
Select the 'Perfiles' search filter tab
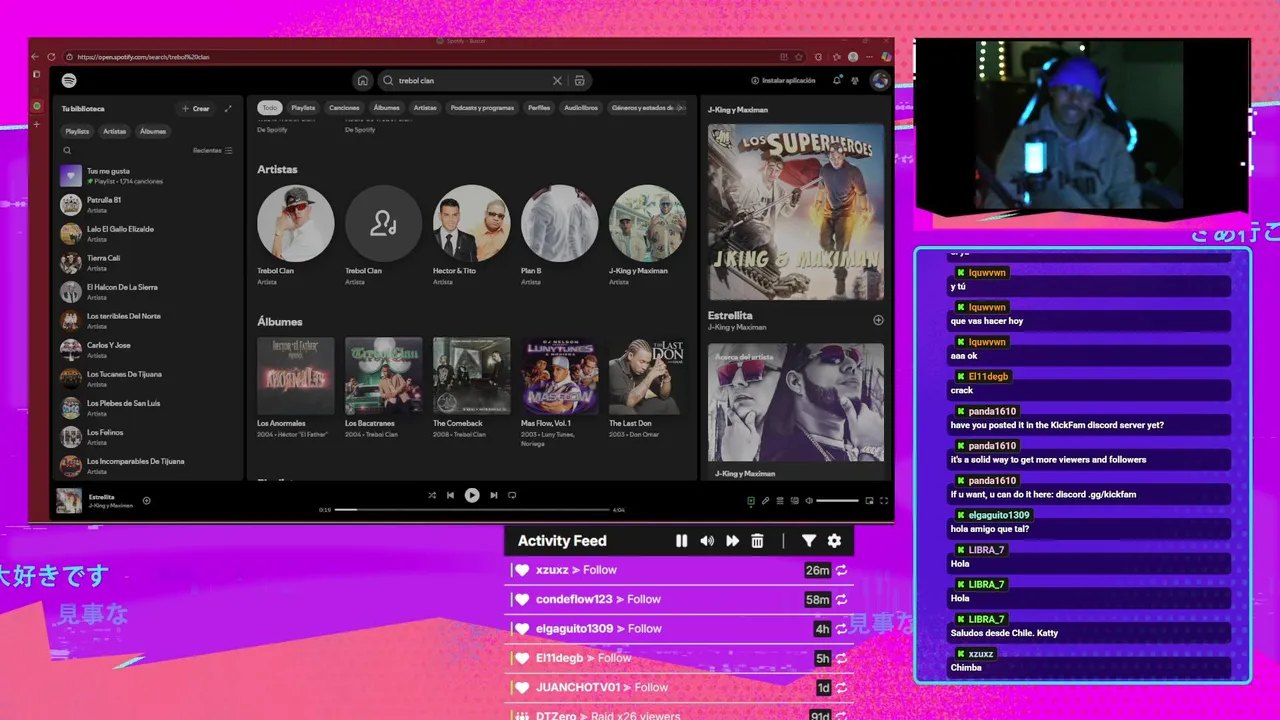(539, 107)
